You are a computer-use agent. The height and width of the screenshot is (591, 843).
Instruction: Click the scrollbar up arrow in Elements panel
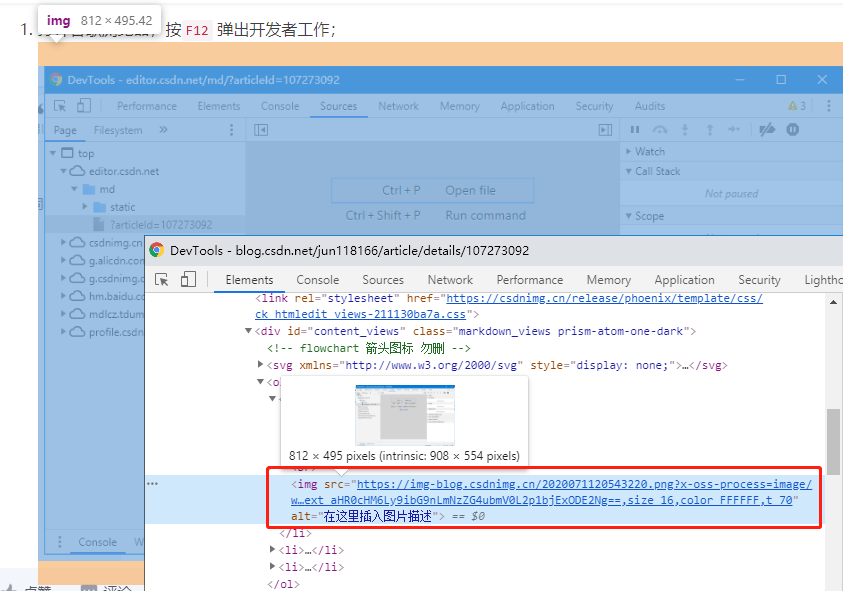tap(833, 302)
